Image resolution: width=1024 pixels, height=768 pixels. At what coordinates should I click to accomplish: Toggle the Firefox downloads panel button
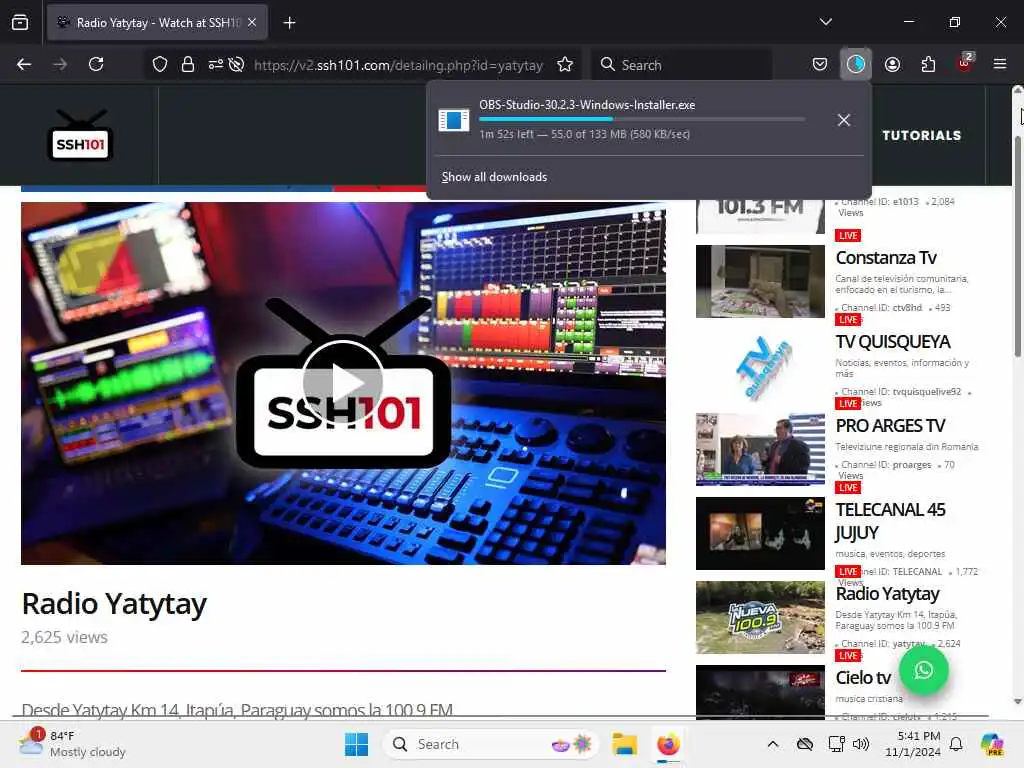coord(856,64)
